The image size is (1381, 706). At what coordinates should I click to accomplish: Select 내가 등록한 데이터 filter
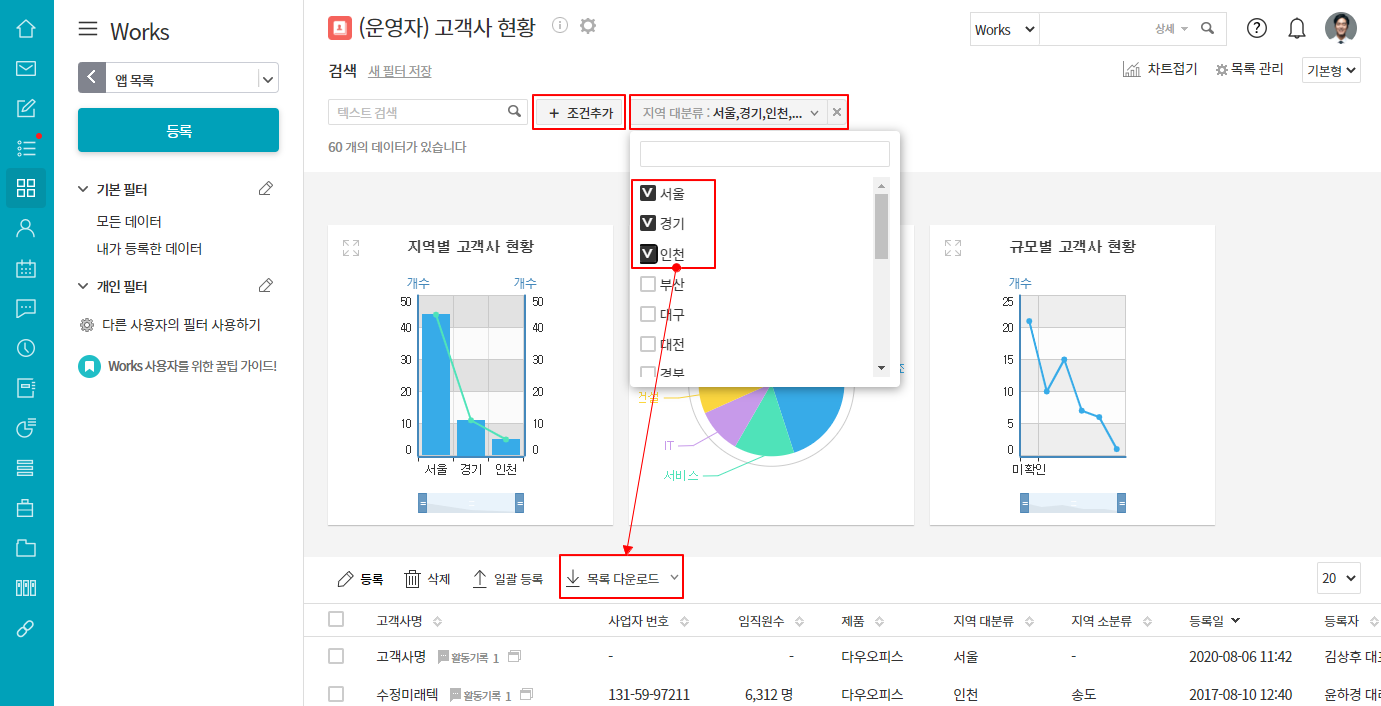click(149, 248)
